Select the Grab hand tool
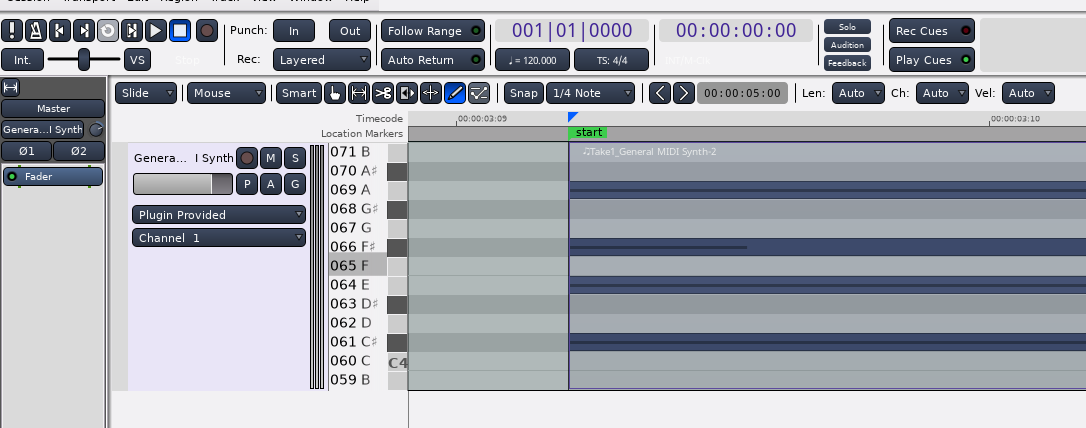The height and width of the screenshot is (428, 1086). (x=335, y=93)
